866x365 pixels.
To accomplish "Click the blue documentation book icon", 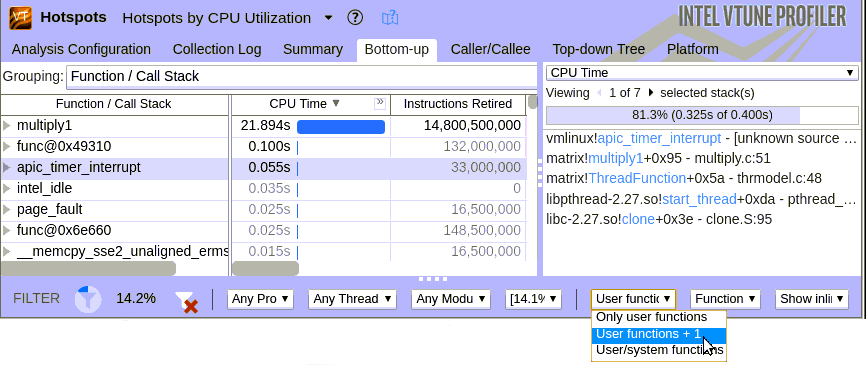I will click(390, 18).
